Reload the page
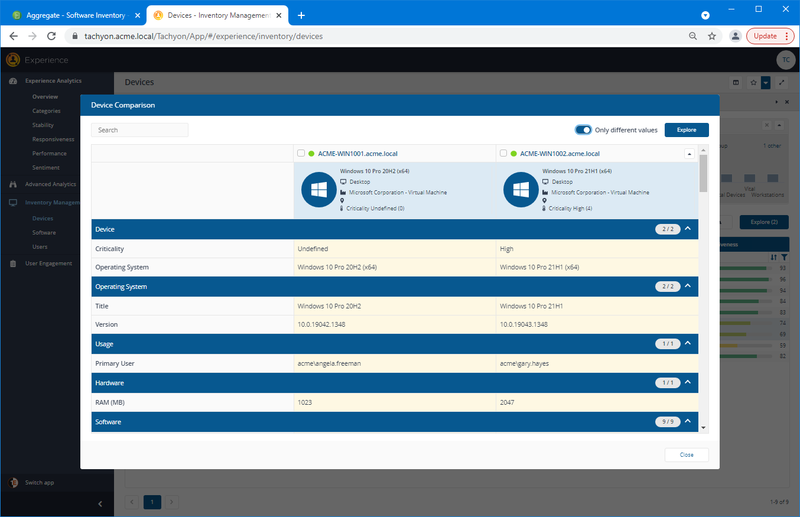This screenshot has height=517, width=800. point(51,36)
